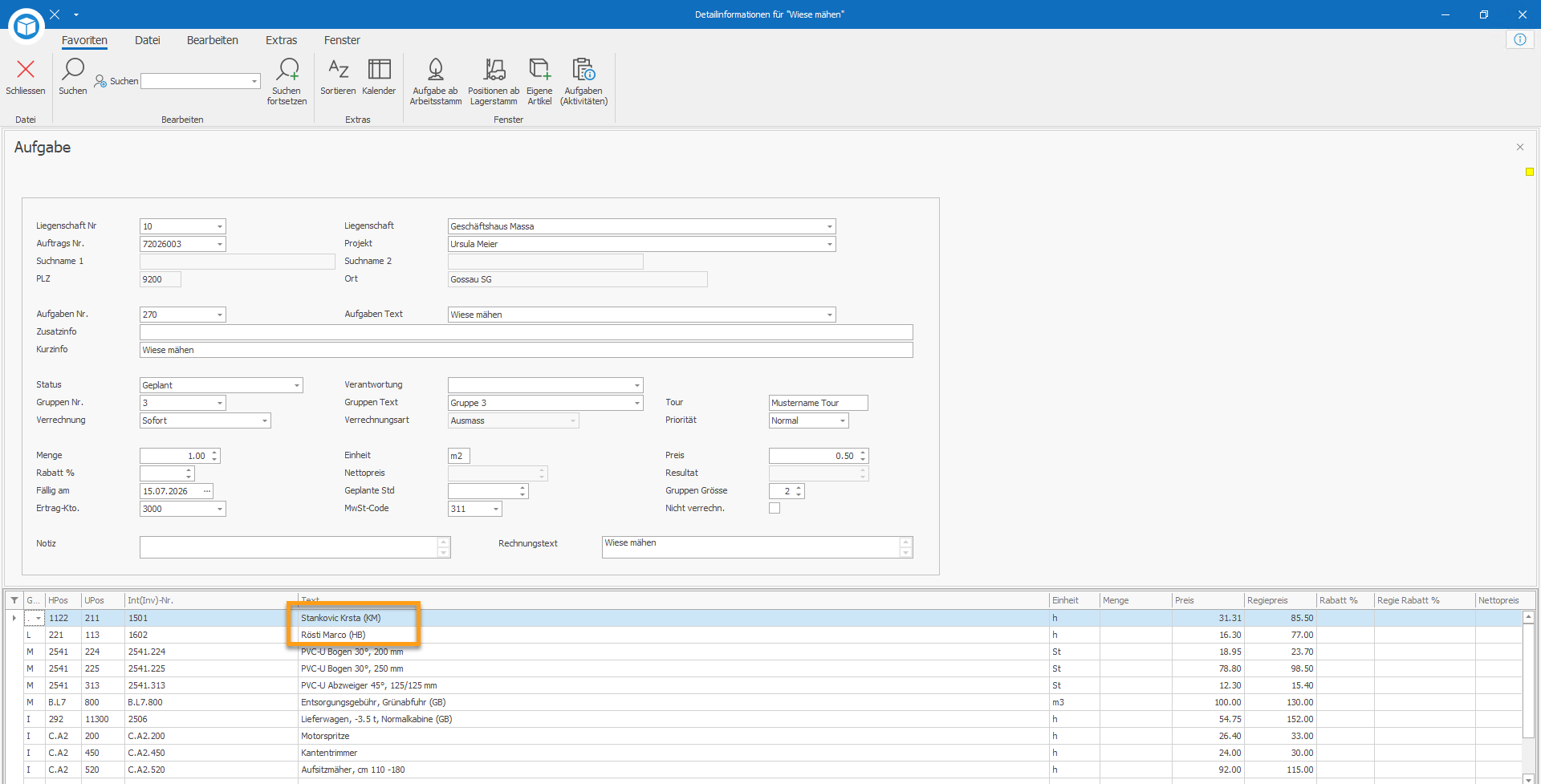Click Suchen fortsetzen icon
Screen dimensions: 1541x784
coord(287,70)
